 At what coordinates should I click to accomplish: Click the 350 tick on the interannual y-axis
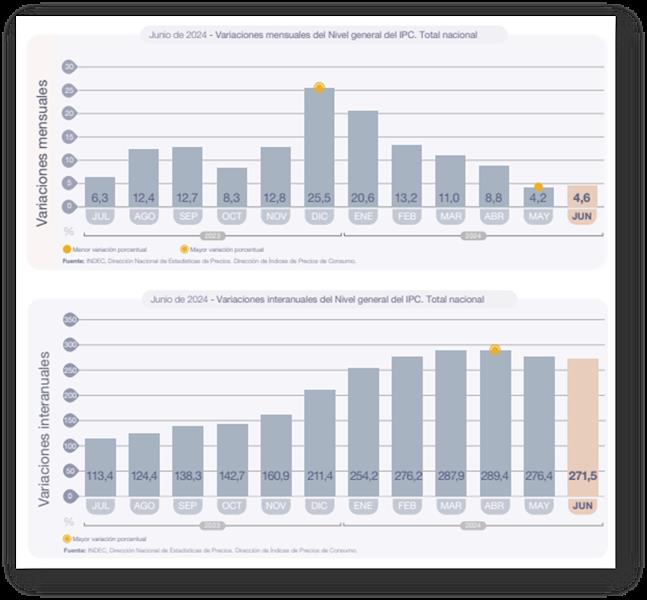(x=70, y=320)
